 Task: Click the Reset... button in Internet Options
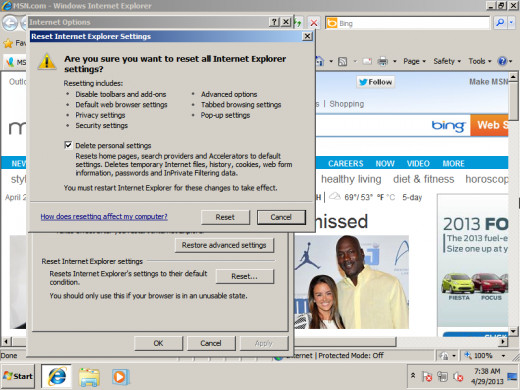245,276
